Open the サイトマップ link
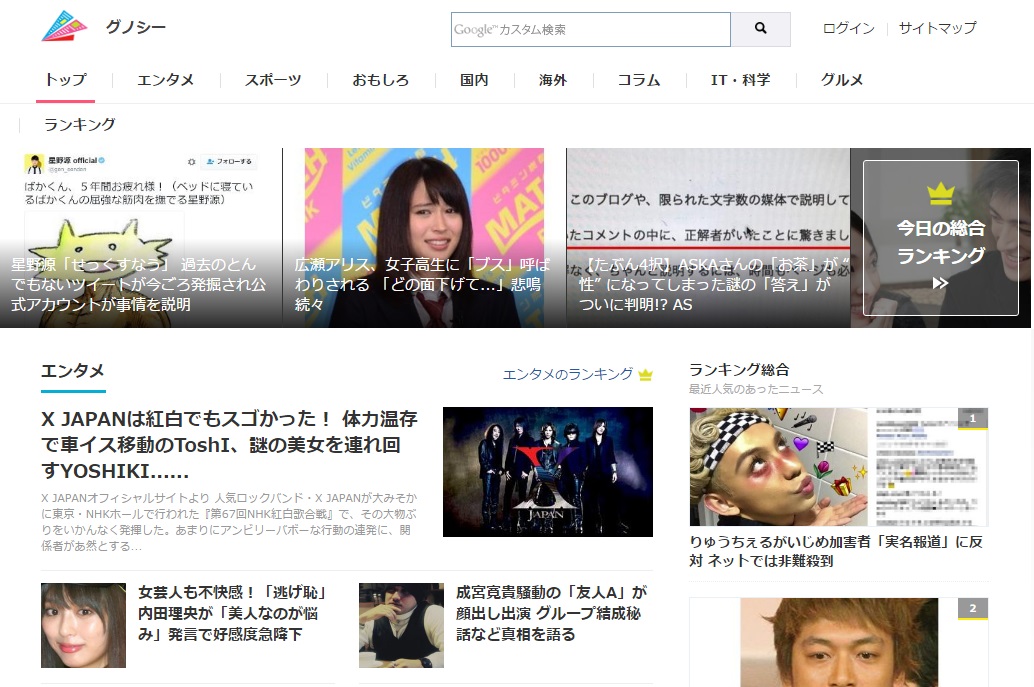 pyautogui.click(x=937, y=28)
